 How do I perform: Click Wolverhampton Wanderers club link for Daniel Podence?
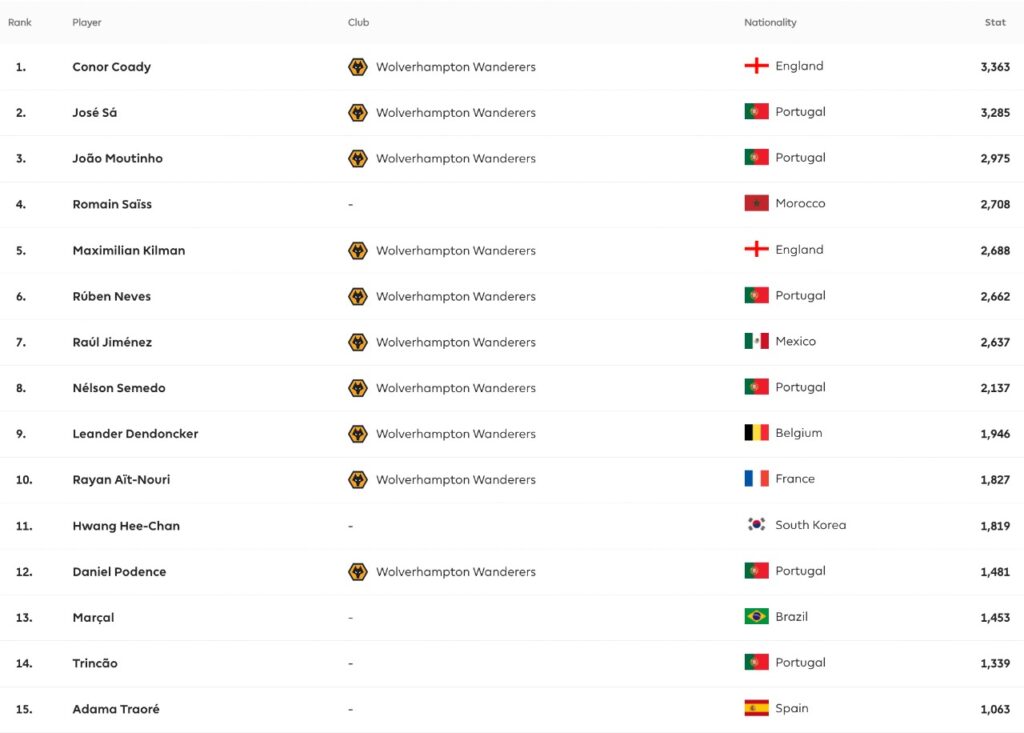coord(456,572)
